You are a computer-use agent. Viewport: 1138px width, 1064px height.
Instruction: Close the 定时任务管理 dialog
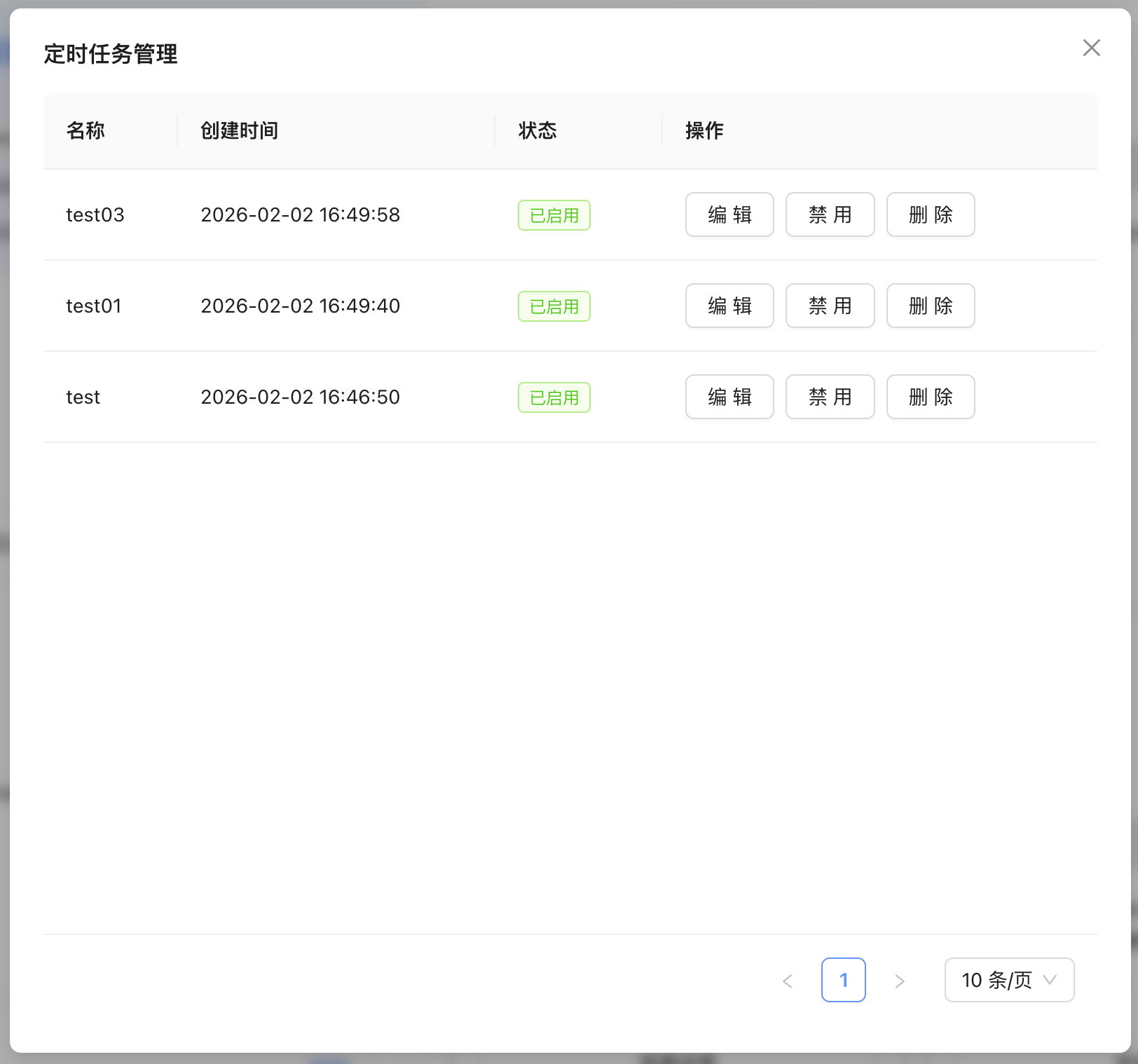click(x=1091, y=48)
